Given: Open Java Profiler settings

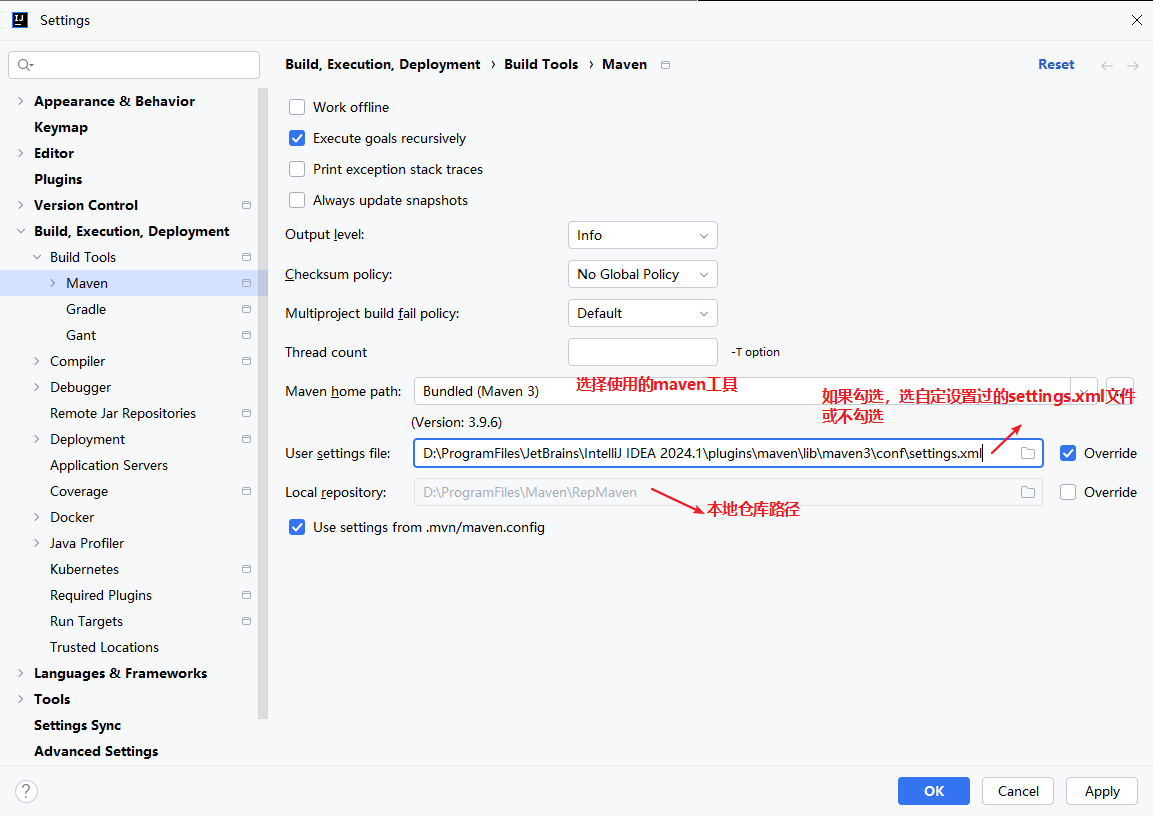Looking at the screenshot, I should point(87,543).
